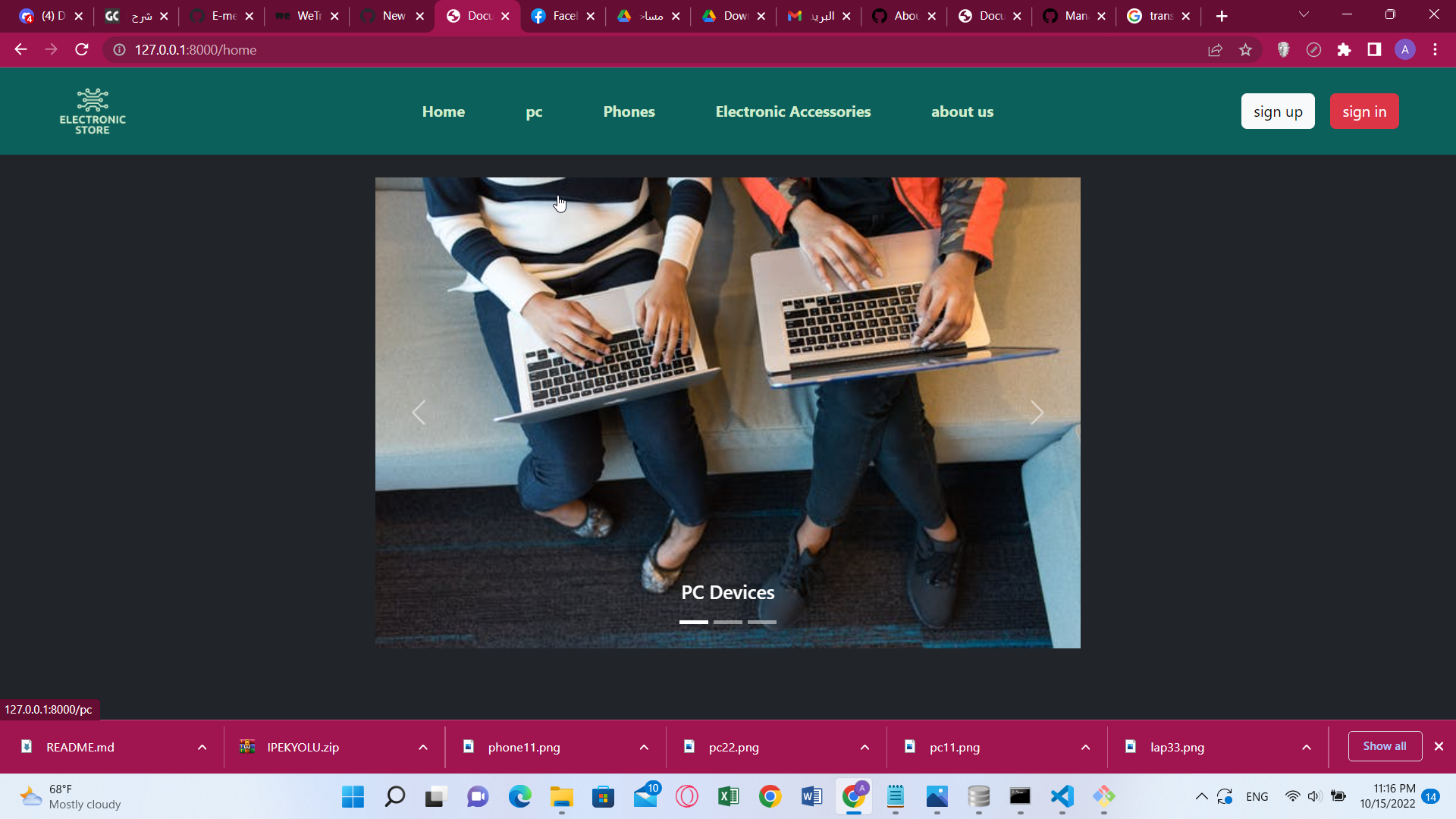Expand the lap33.png download options
Viewport: 1456px width, 819px height.
coord(1307,747)
